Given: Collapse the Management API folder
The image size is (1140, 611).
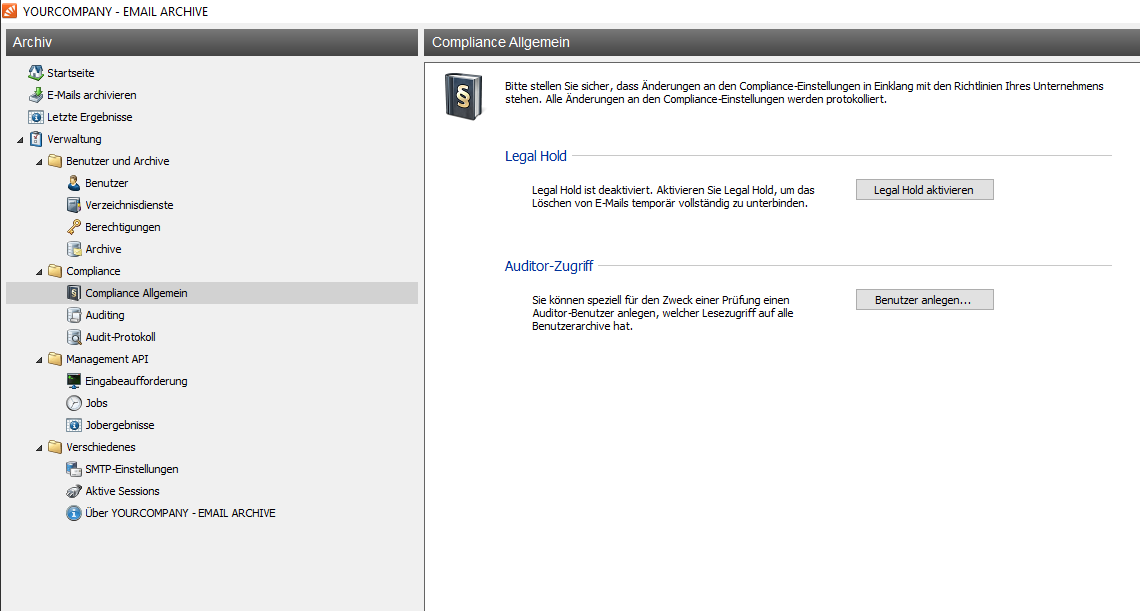Looking at the screenshot, I should [40, 359].
